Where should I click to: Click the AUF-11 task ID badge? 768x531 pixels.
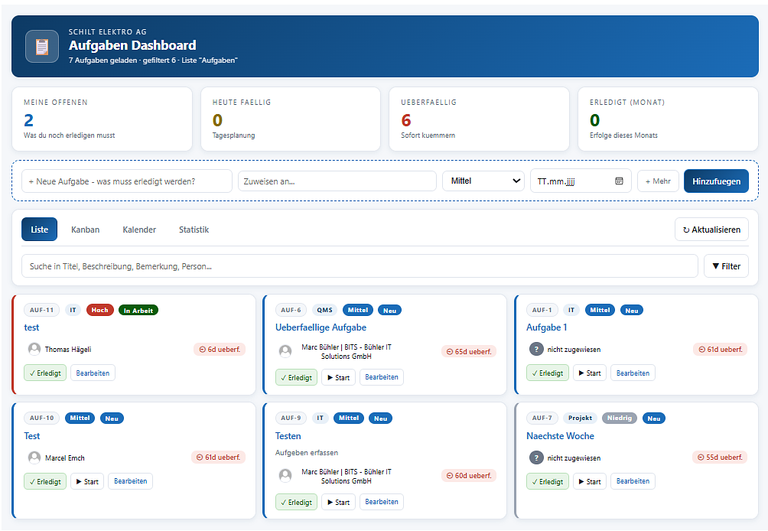[42, 310]
